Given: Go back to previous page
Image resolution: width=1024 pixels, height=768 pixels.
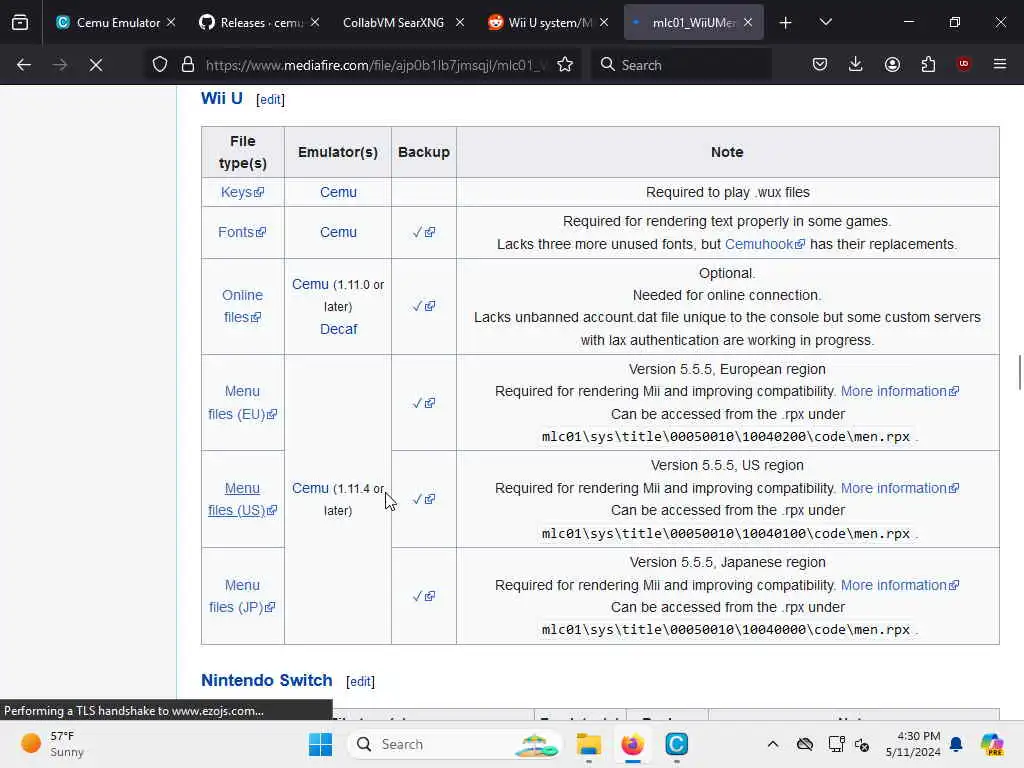Looking at the screenshot, I should click(x=24, y=65).
